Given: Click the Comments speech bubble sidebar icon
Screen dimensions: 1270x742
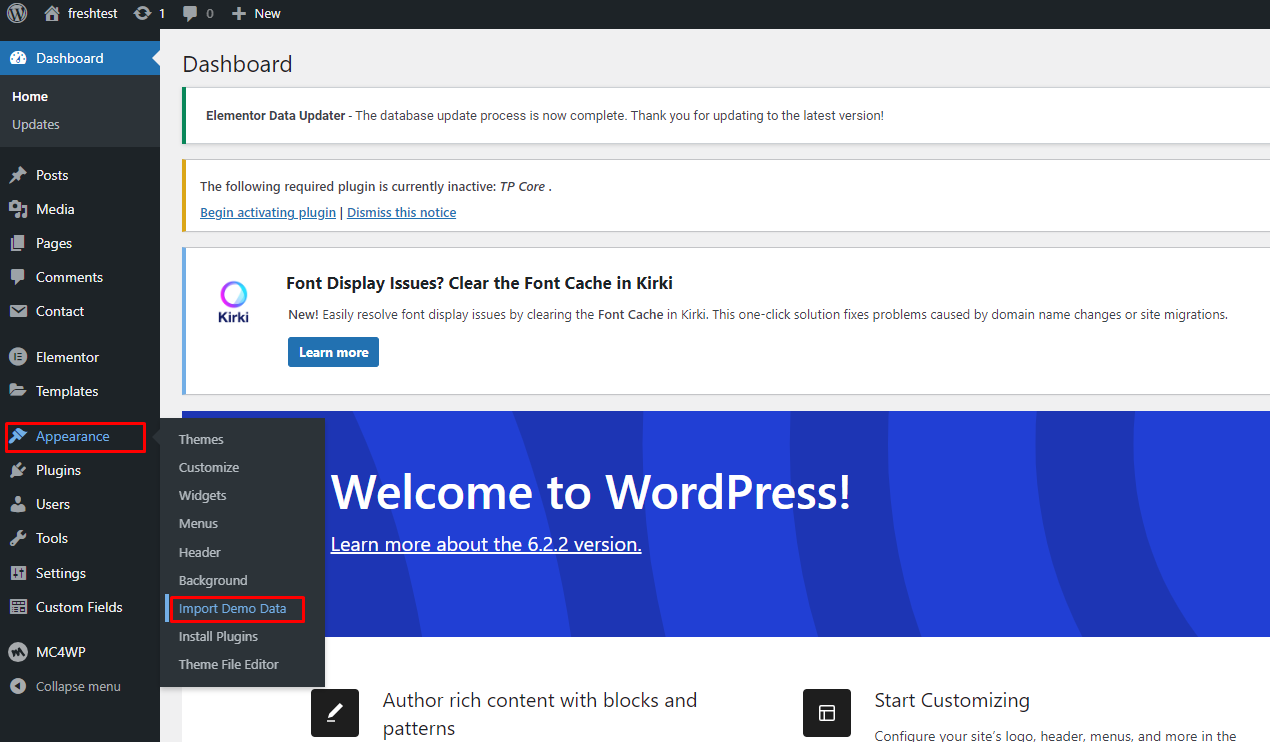Looking at the screenshot, I should (x=18, y=277).
